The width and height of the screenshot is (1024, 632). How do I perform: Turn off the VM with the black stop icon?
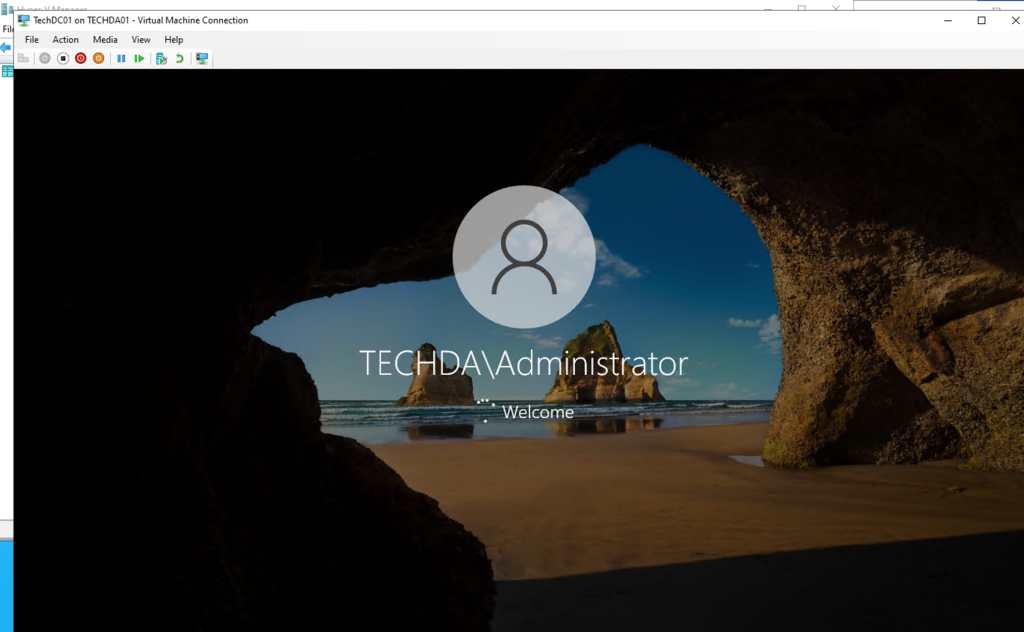62,59
